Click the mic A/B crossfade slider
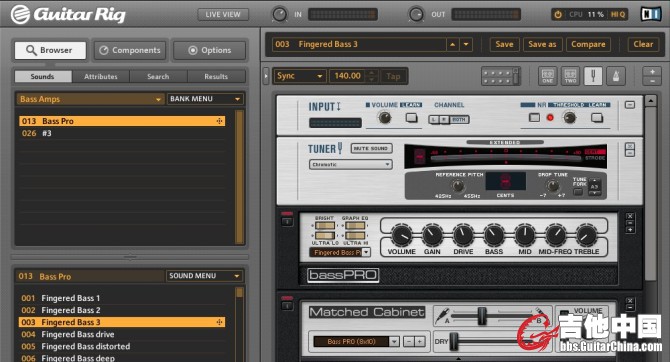Image resolution: width=670 pixels, height=362 pixels. coord(482,317)
